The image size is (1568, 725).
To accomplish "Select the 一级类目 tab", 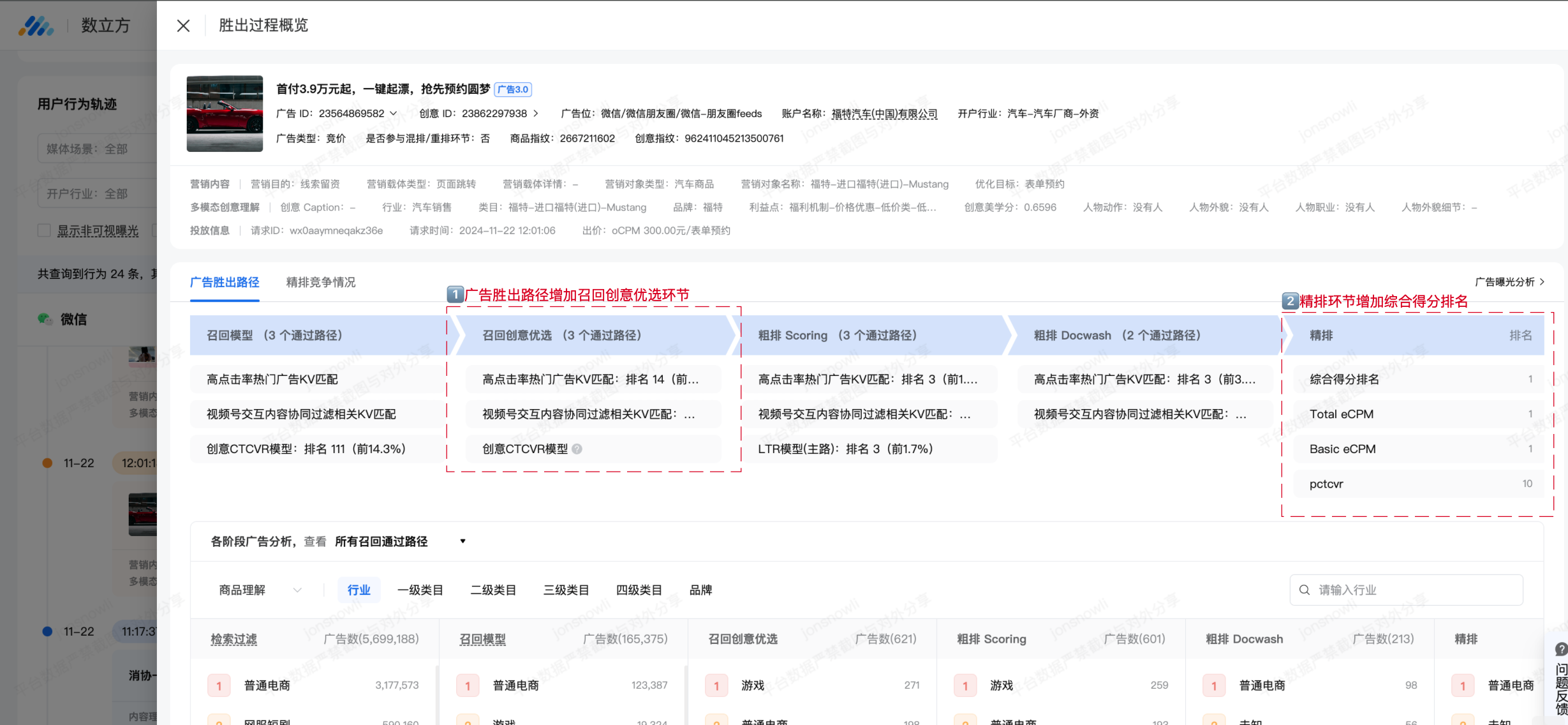I will 420,590.
